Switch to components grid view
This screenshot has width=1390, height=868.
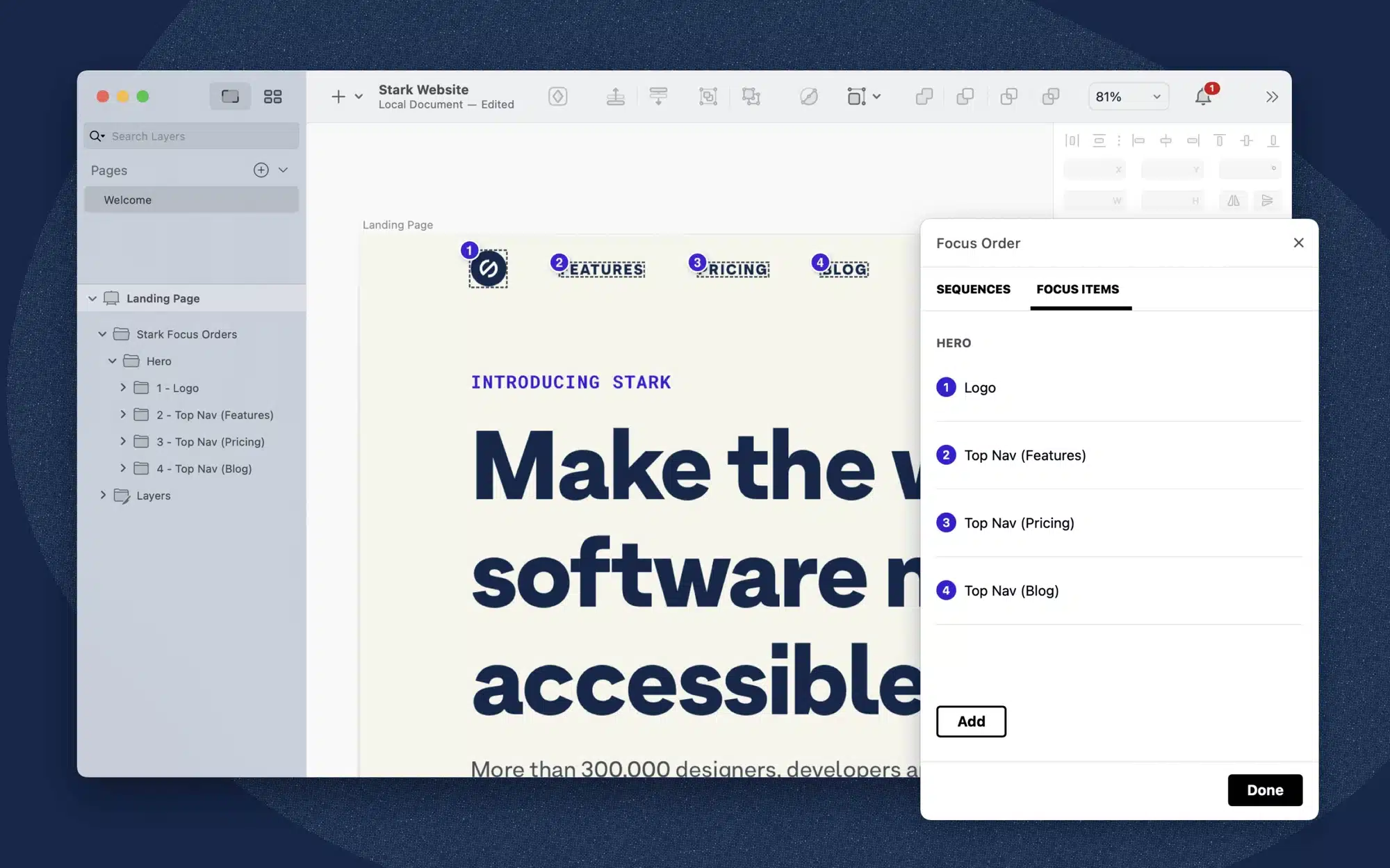coord(272,97)
